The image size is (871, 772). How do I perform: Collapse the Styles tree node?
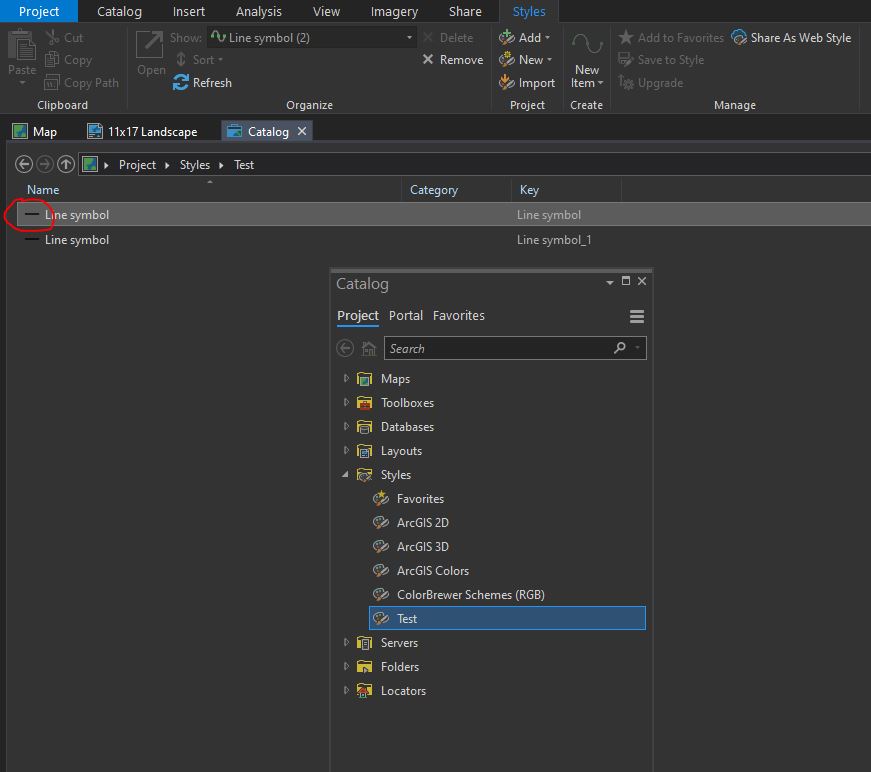tap(346, 474)
